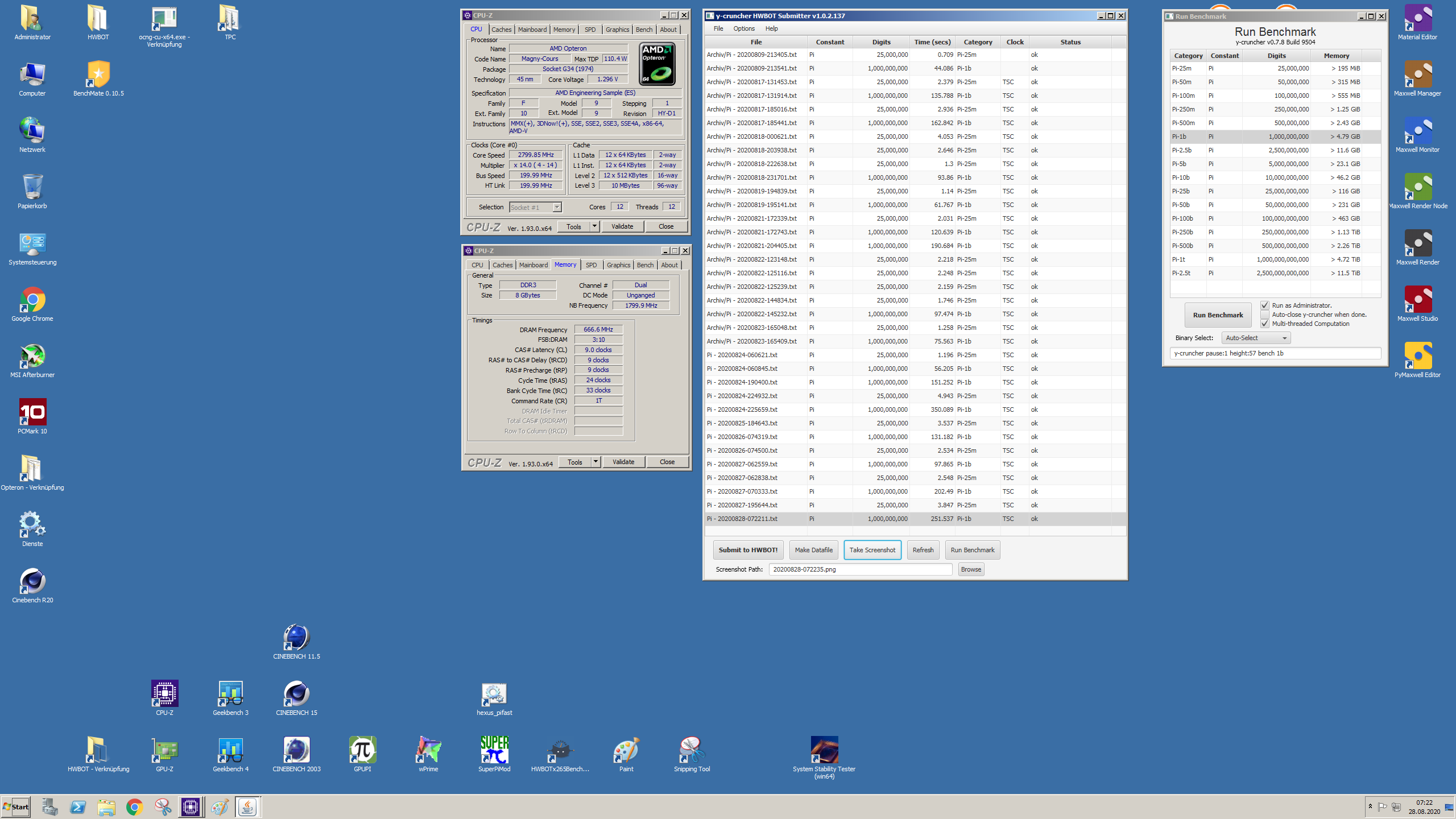
Task: Open HWBOTx265Bench desktop shortcut
Action: coord(560,754)
